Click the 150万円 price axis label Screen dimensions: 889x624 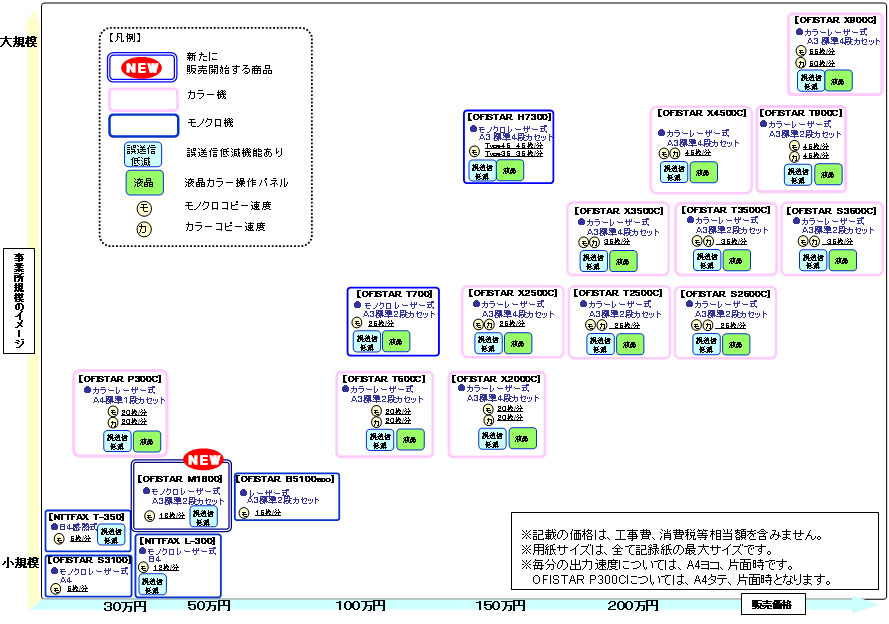500,606
